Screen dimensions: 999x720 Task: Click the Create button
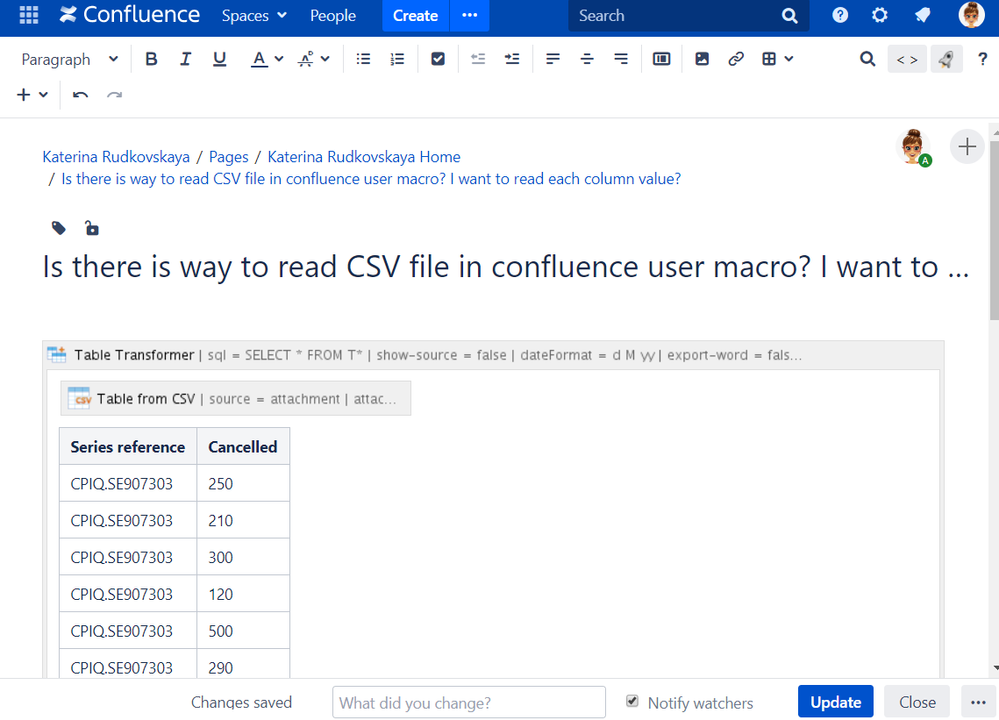[x=415, y=15]
